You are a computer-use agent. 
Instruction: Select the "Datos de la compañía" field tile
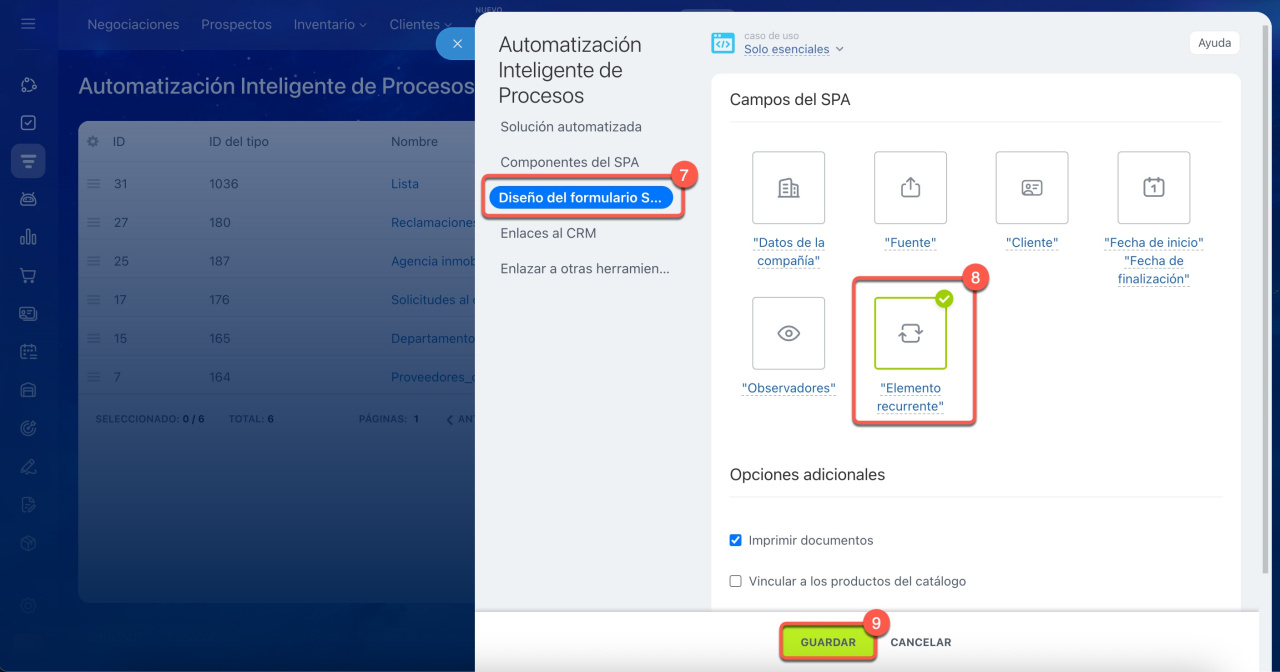pyautogui.click(x=788, y=188)
